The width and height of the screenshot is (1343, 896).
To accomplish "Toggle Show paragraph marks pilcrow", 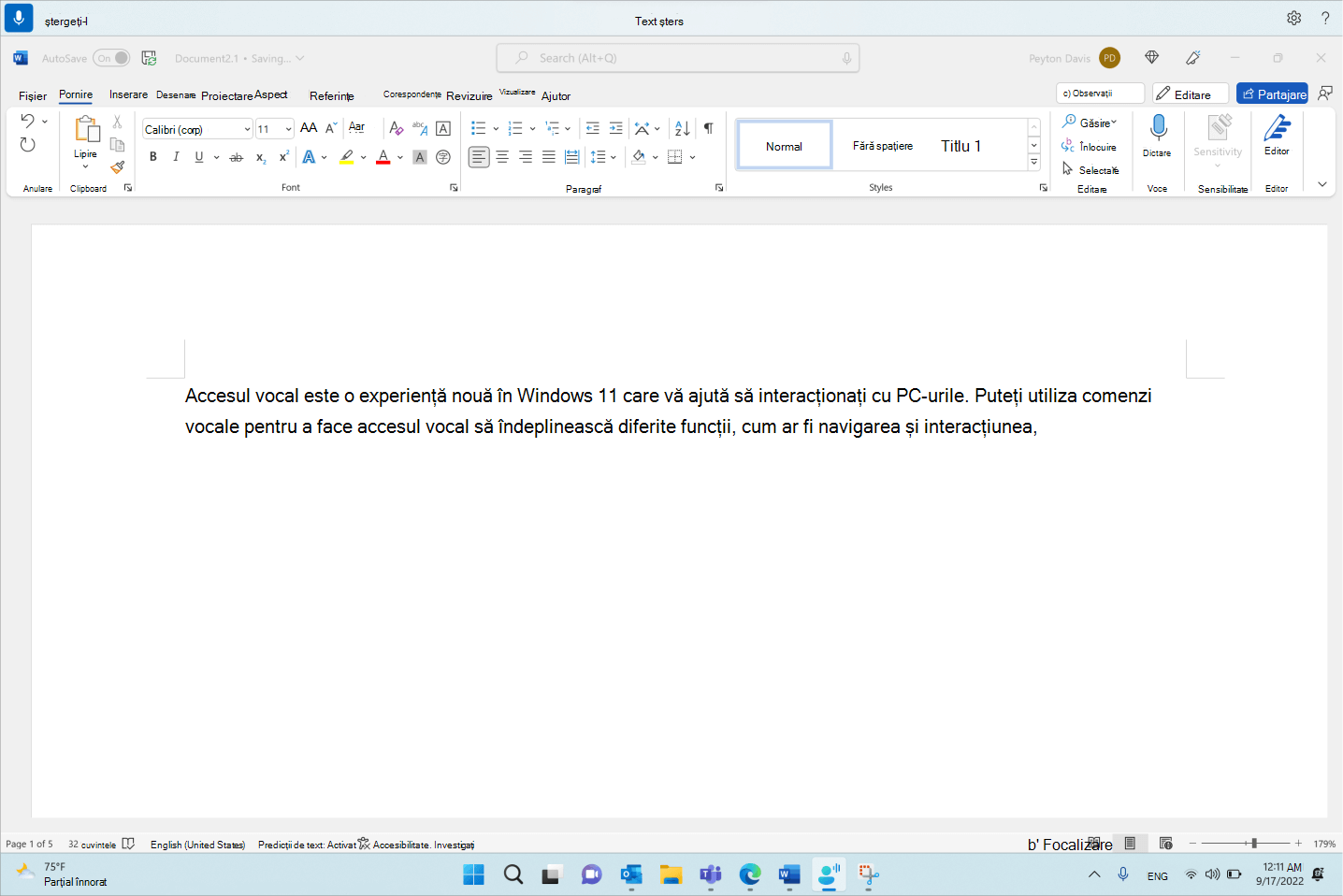I will [709, 128].
